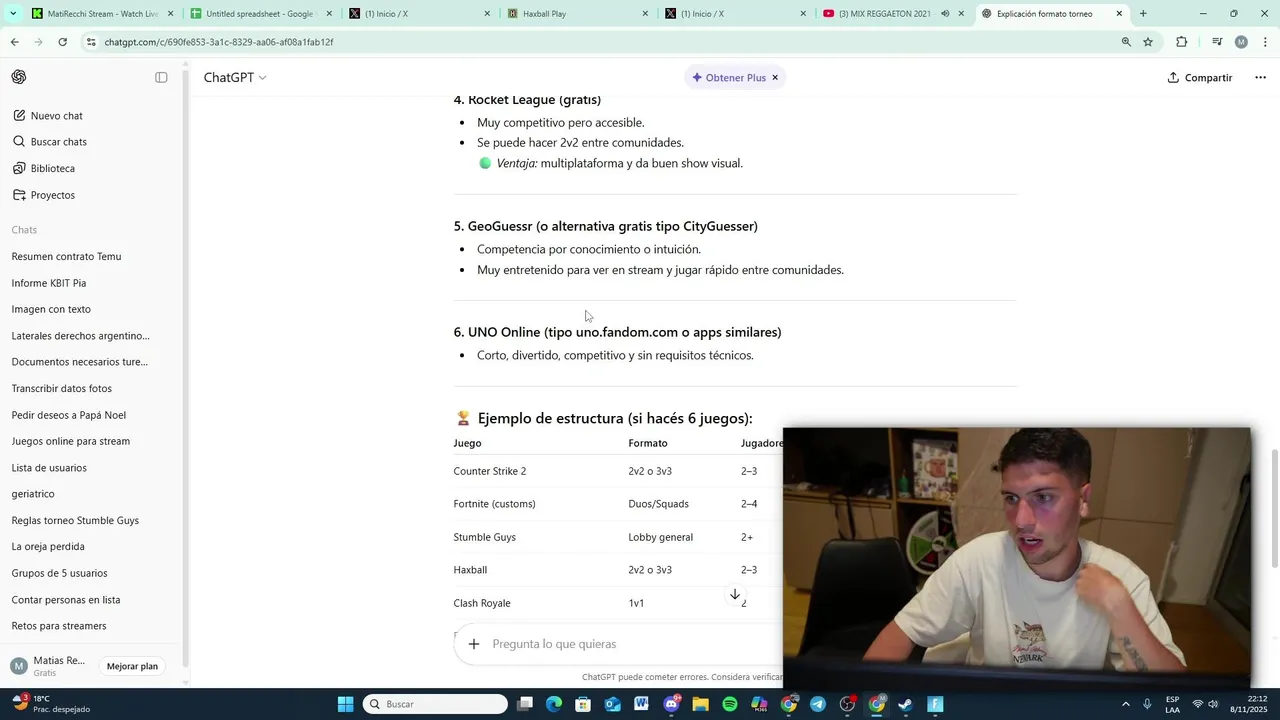Viewport: 1280px width, 720px height.
Task: Open Spotify from the taskbar
Action: click(730, 704)
